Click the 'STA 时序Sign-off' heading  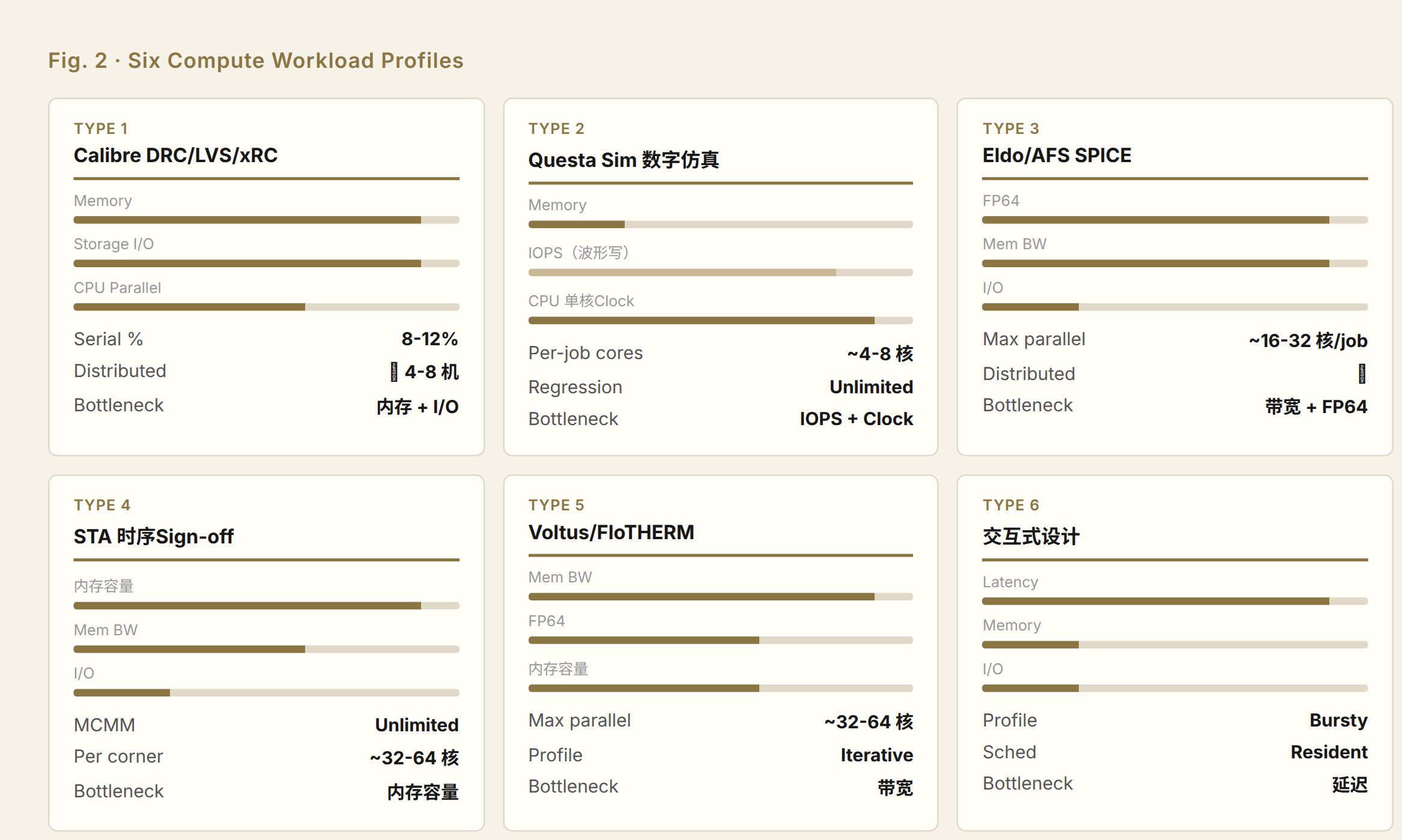[x=154, y=536]
